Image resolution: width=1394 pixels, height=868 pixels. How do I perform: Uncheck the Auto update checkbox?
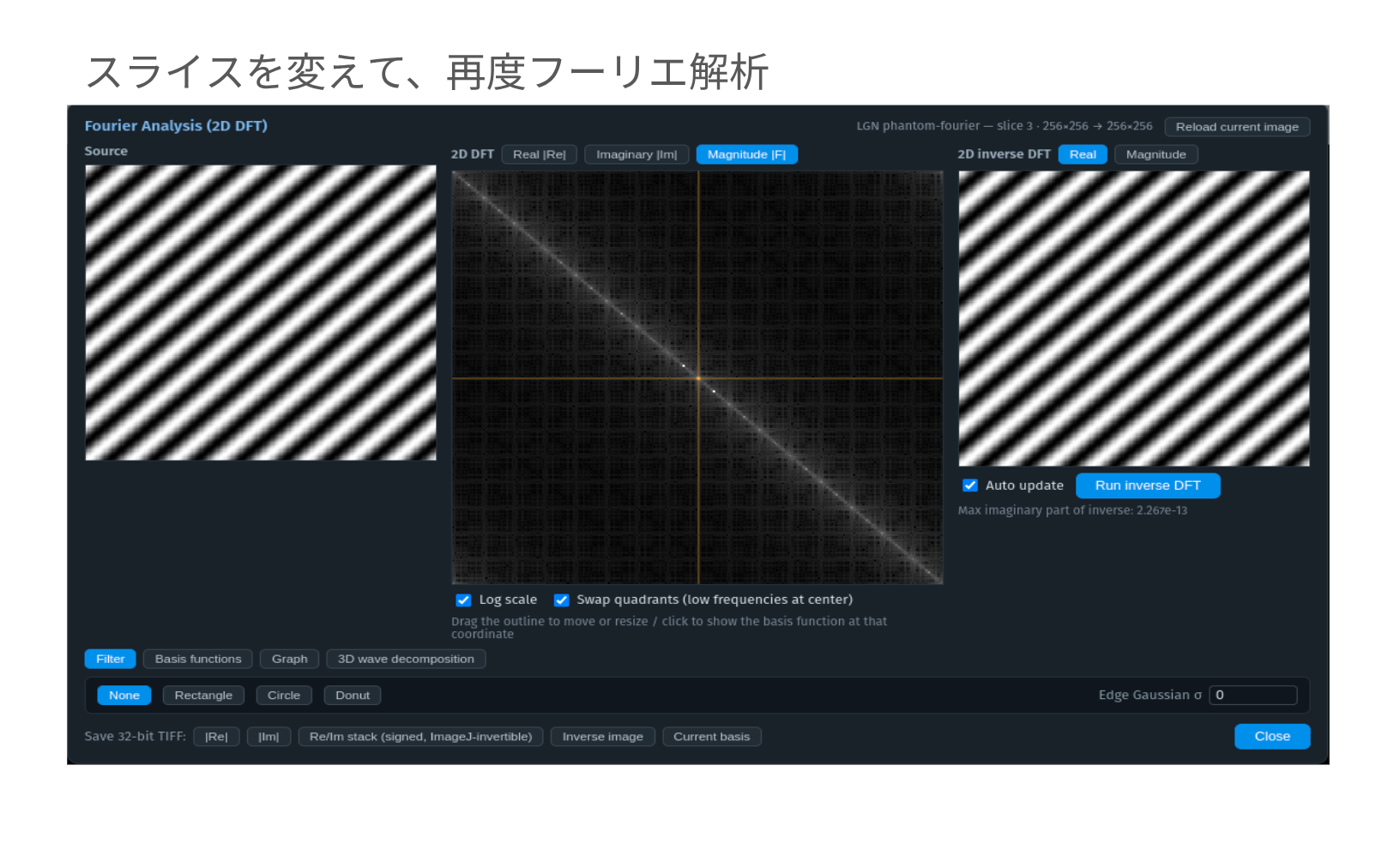970,485
